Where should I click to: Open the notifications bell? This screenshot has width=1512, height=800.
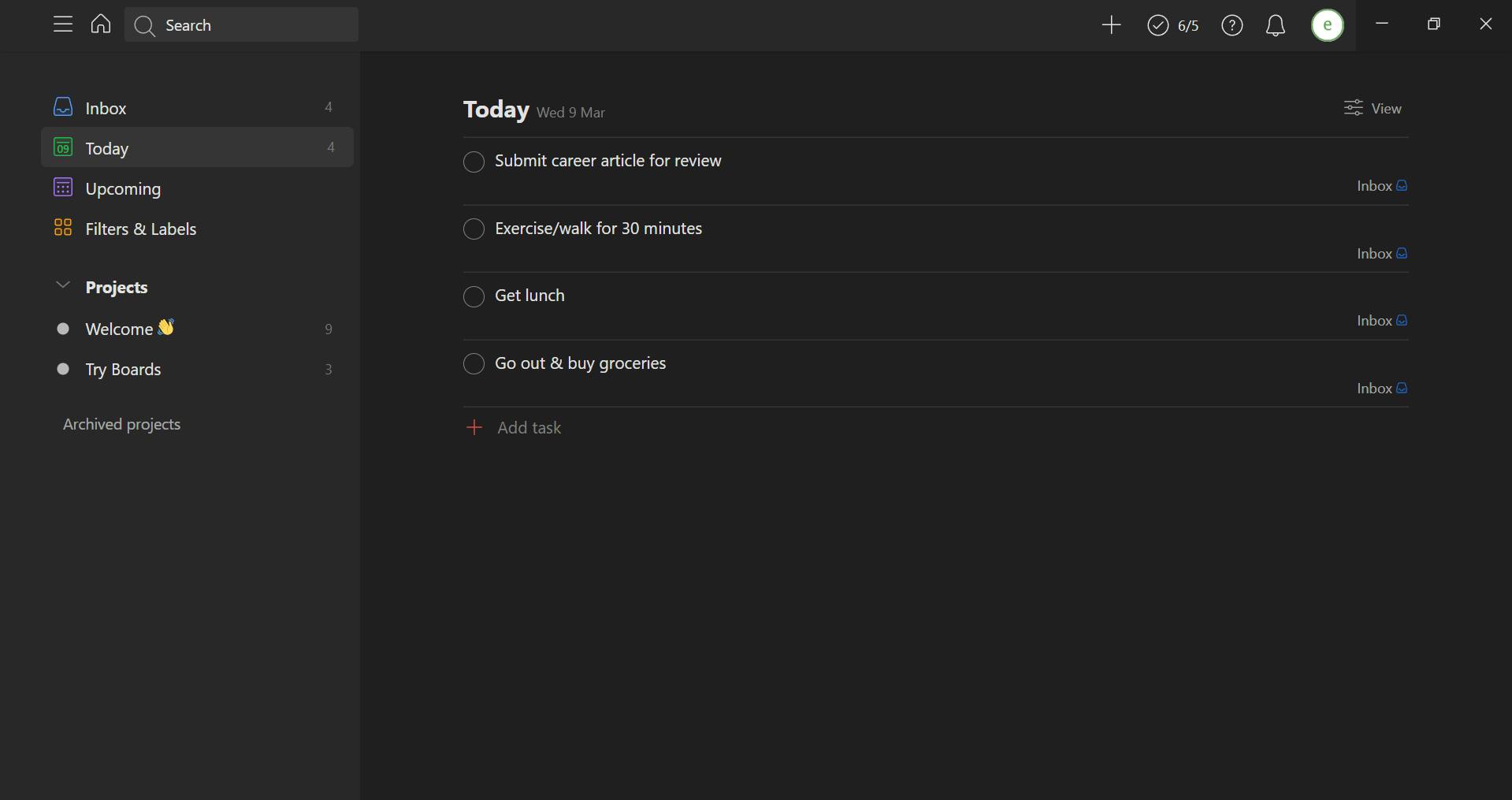coord(1276,25)
